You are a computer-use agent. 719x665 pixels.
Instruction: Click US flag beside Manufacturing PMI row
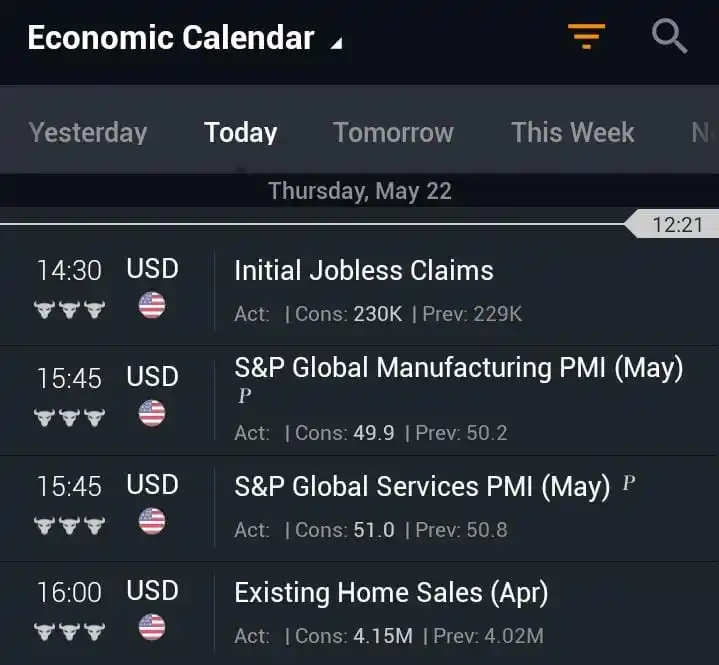click(x=152, y=413)
